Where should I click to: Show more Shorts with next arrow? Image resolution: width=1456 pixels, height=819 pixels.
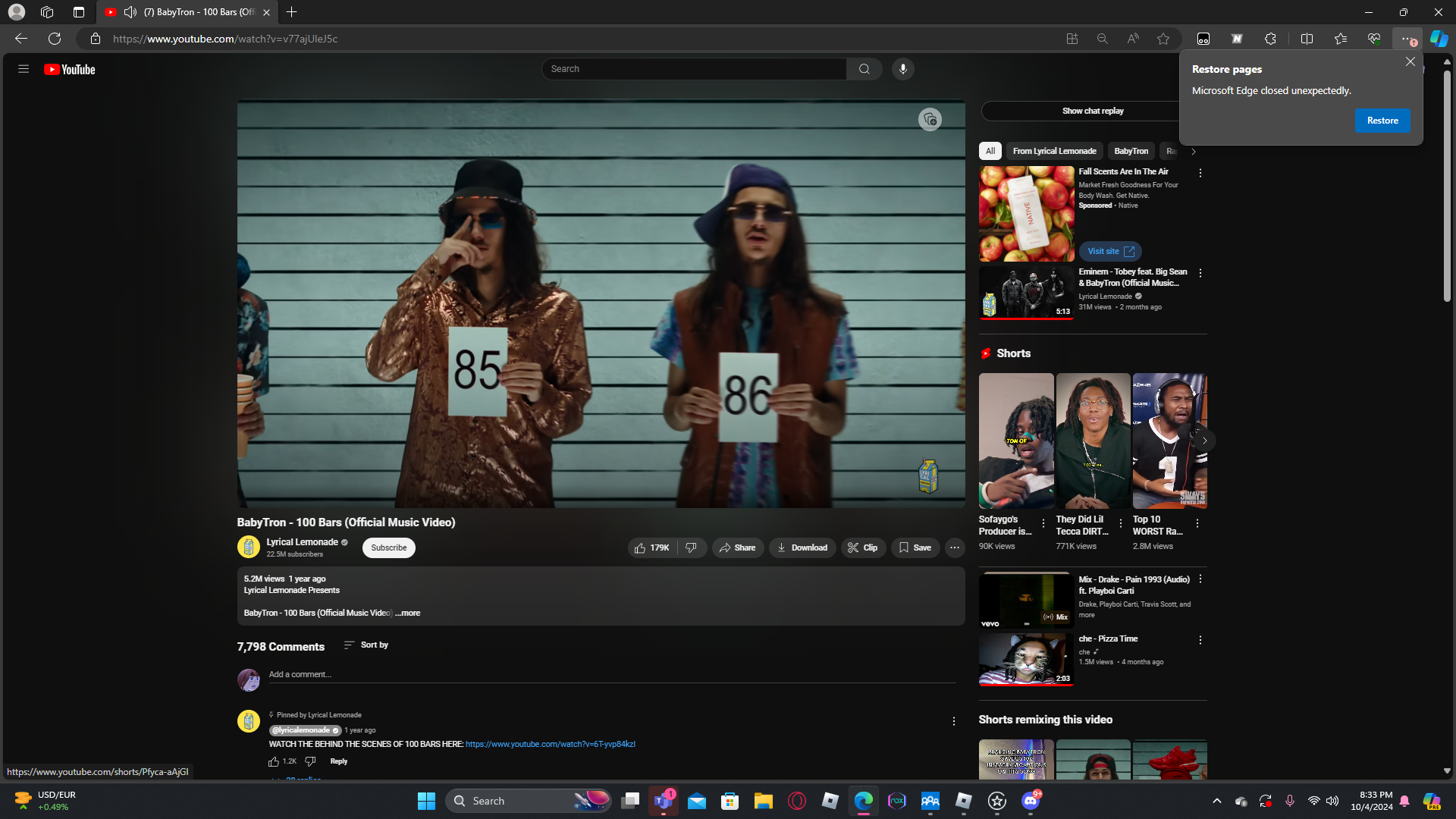(x=1204, y=441)
